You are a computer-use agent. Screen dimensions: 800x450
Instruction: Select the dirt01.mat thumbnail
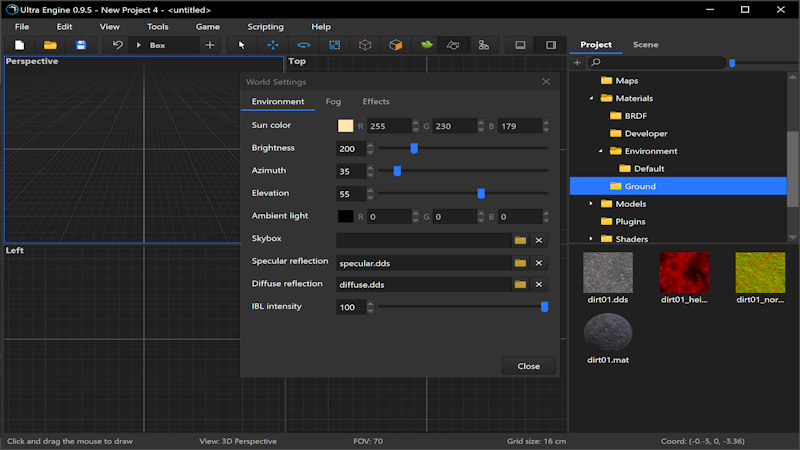(608, 334)
